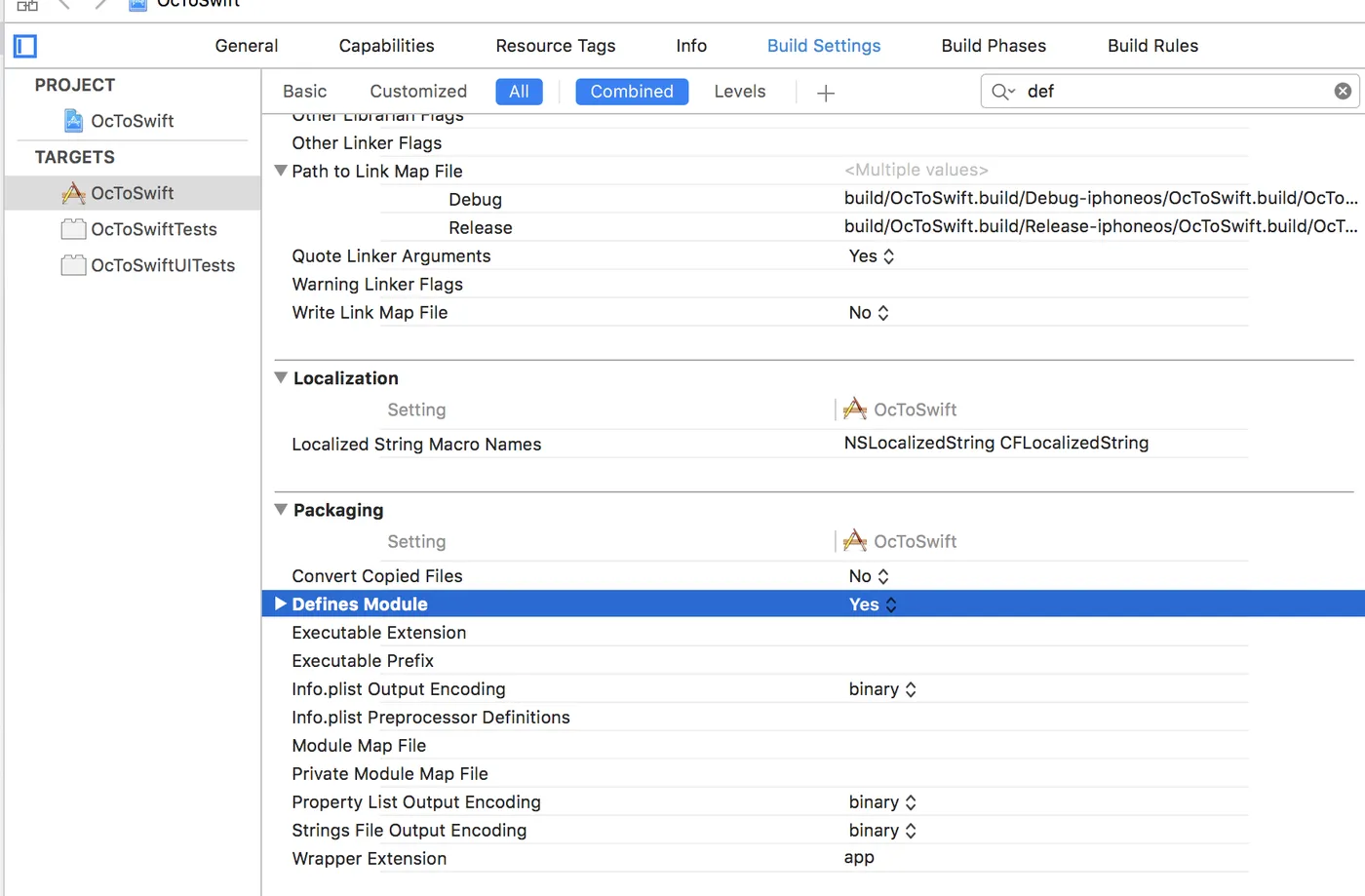The height and width of the screenshot is (896, 1365).
Task: Show Basic build settings
Action: pyautogui.click(x=305, y=92)
